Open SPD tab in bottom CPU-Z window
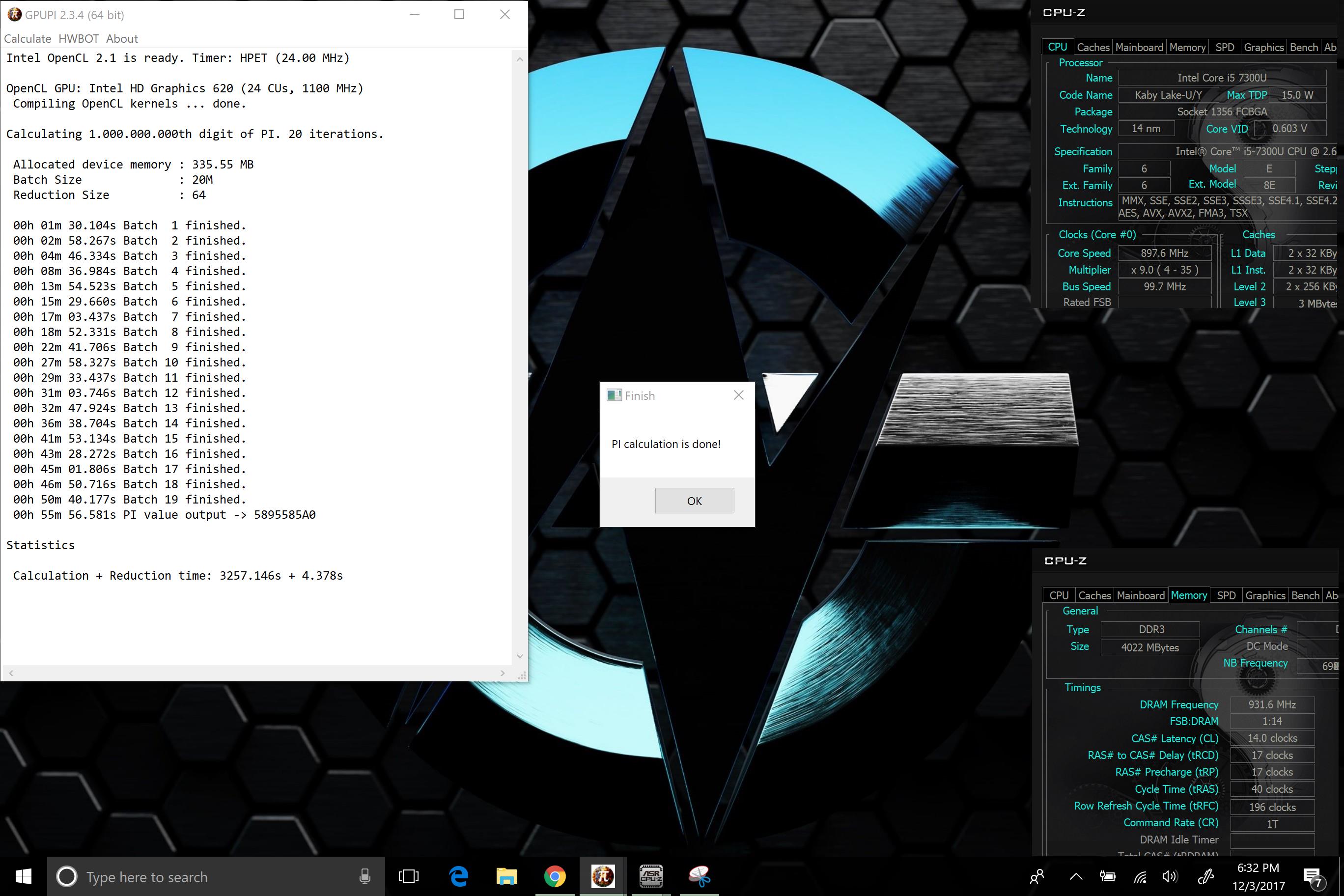 coord(1226,595)
